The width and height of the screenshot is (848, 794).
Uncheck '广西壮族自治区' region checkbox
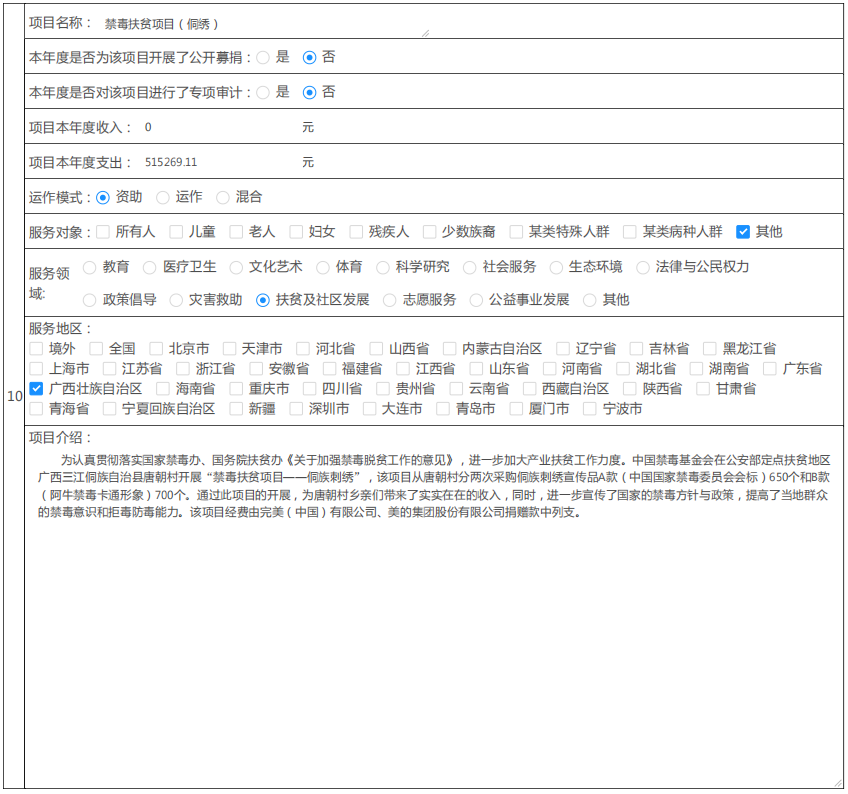[x=37, y=389]
